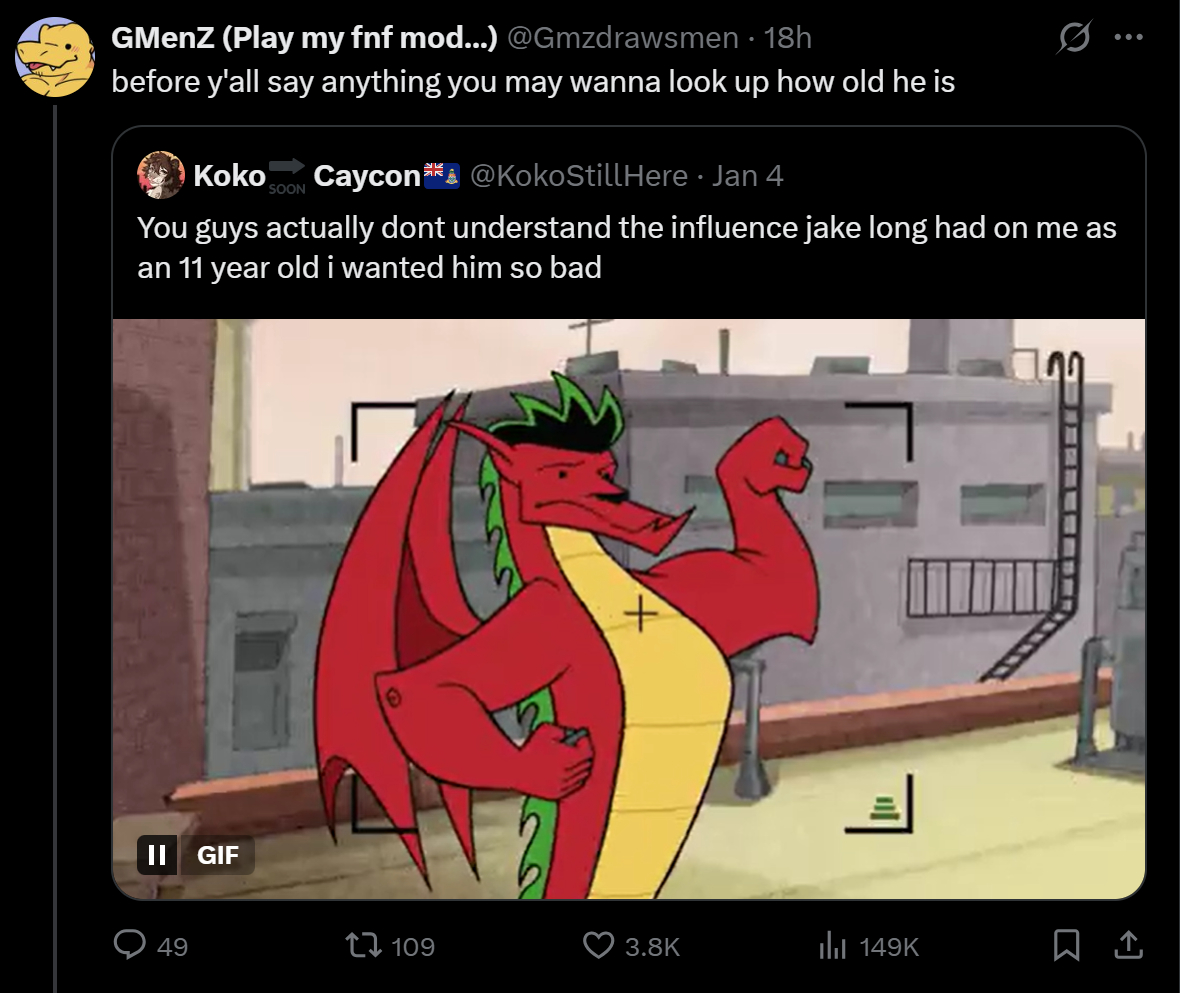
Task: Click the GIF label badge
Action: (x=218, y=855)
